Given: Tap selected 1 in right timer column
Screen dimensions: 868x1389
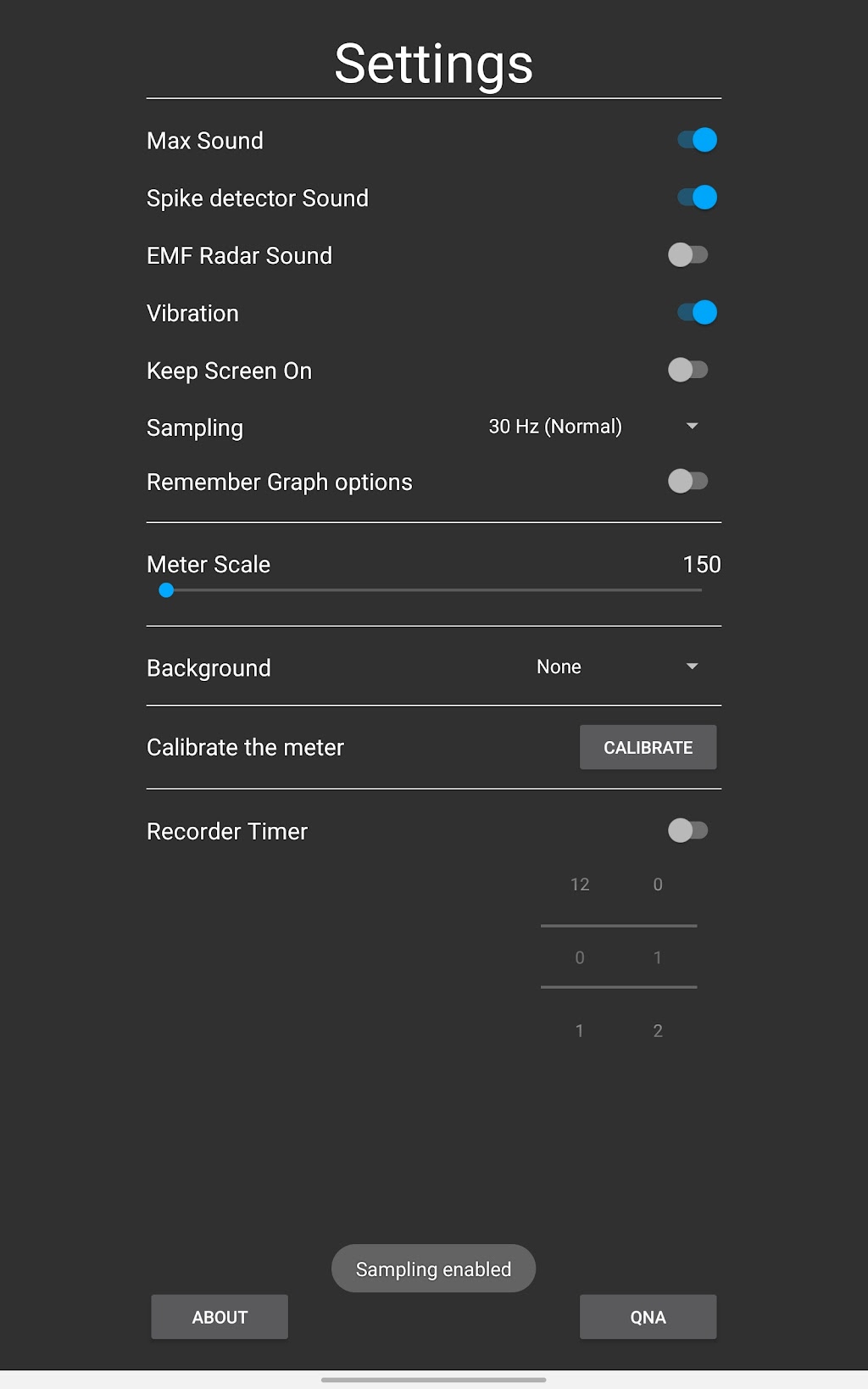Looking at the screenshot, I should 658,957.
